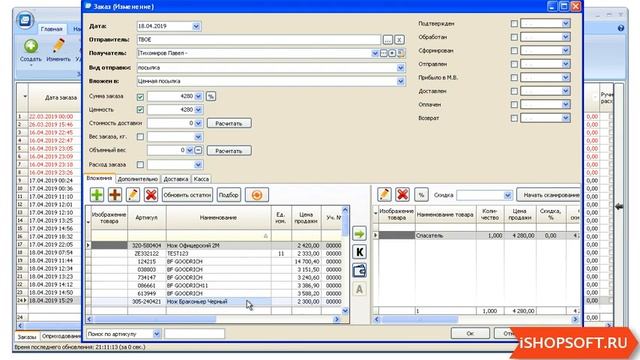Click the green arrow to move the item to the order
The image size is (640, 360).
click(359, 234)
